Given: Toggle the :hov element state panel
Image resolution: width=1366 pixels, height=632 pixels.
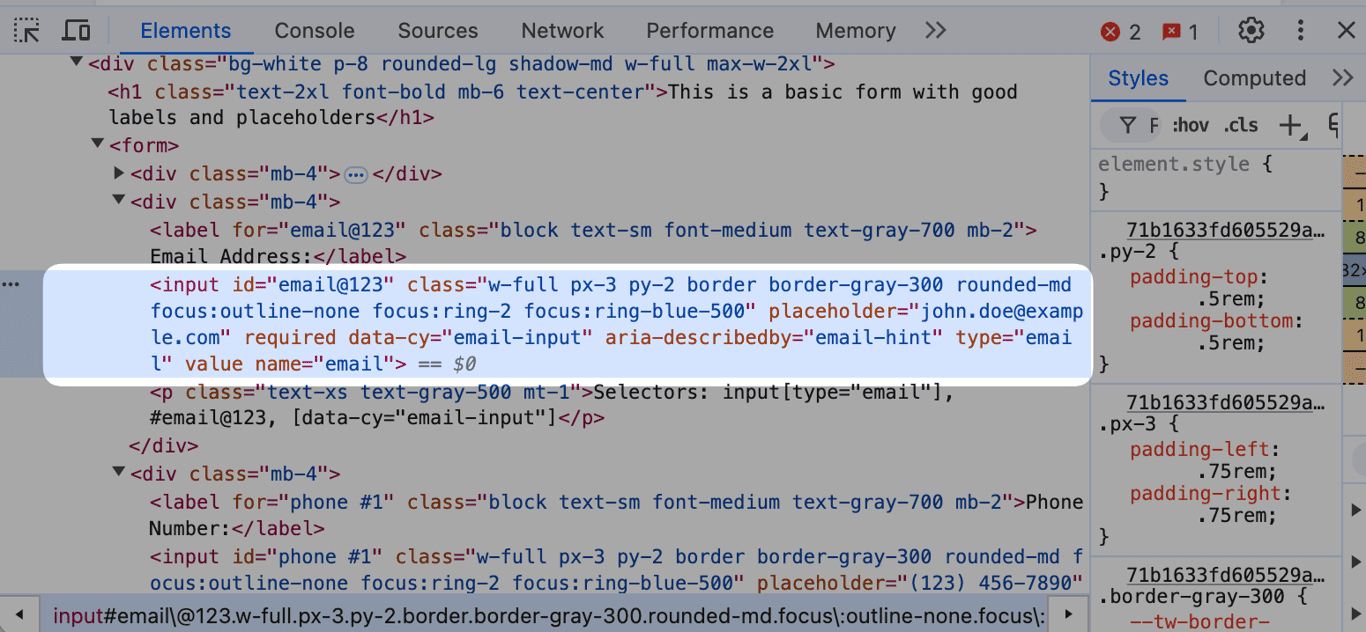Looking at the screenshot, I should click(x=1191, y=126).
